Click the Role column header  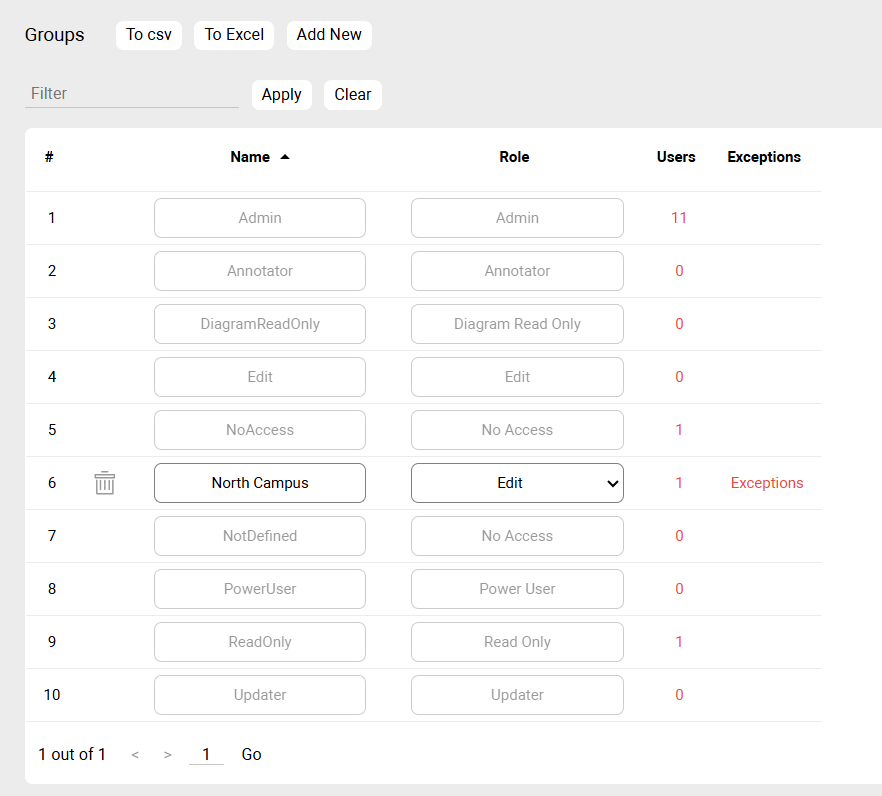(x=514, y=157)
